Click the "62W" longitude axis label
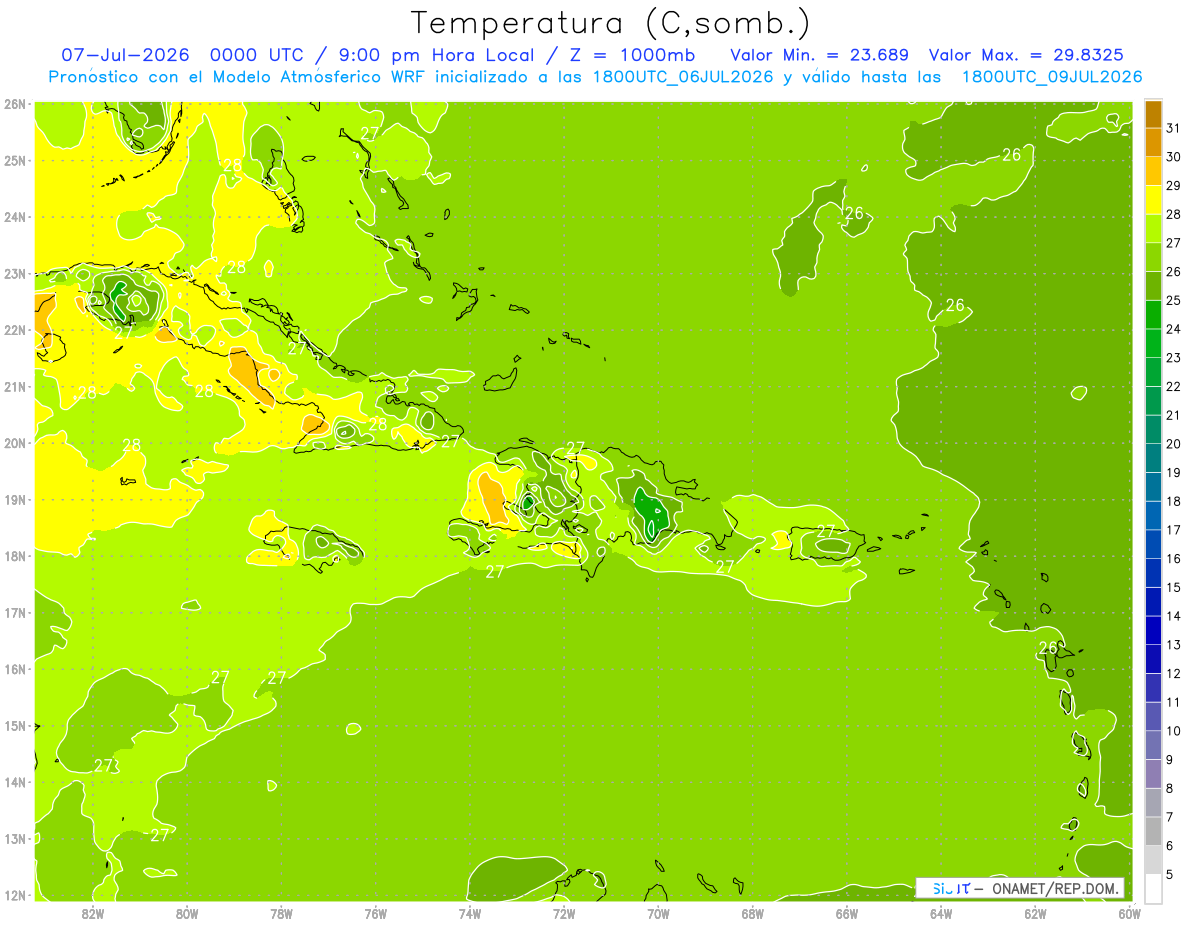This screenshot has height=927, width=1200. pos(1035,914)
